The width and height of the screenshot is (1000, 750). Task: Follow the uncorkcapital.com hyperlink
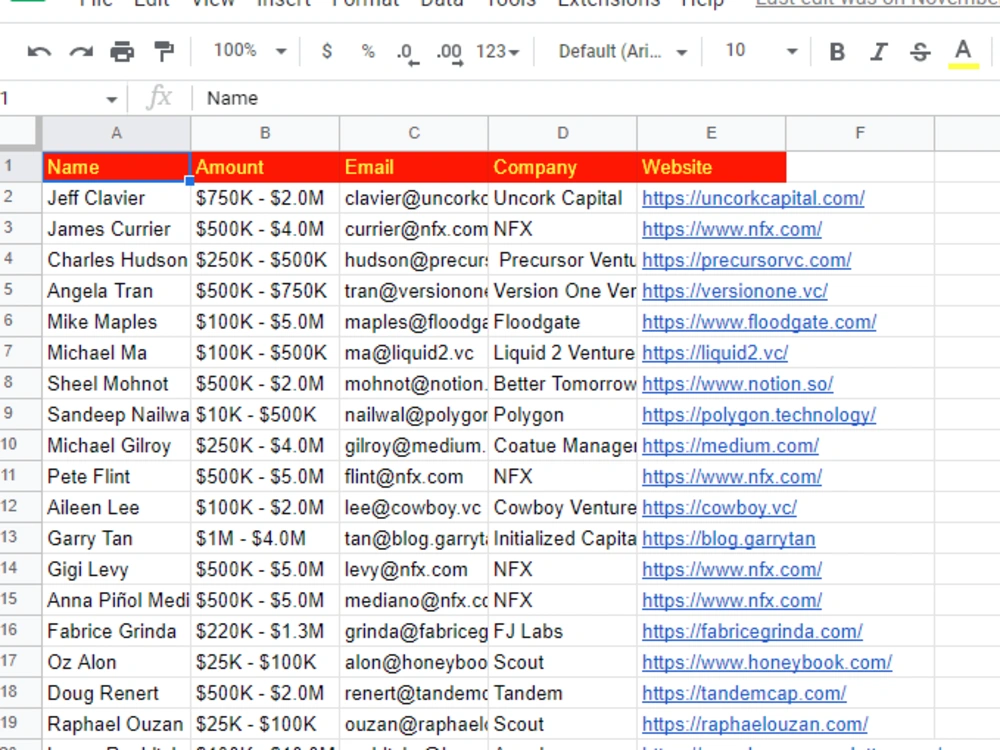pos(753,198)
